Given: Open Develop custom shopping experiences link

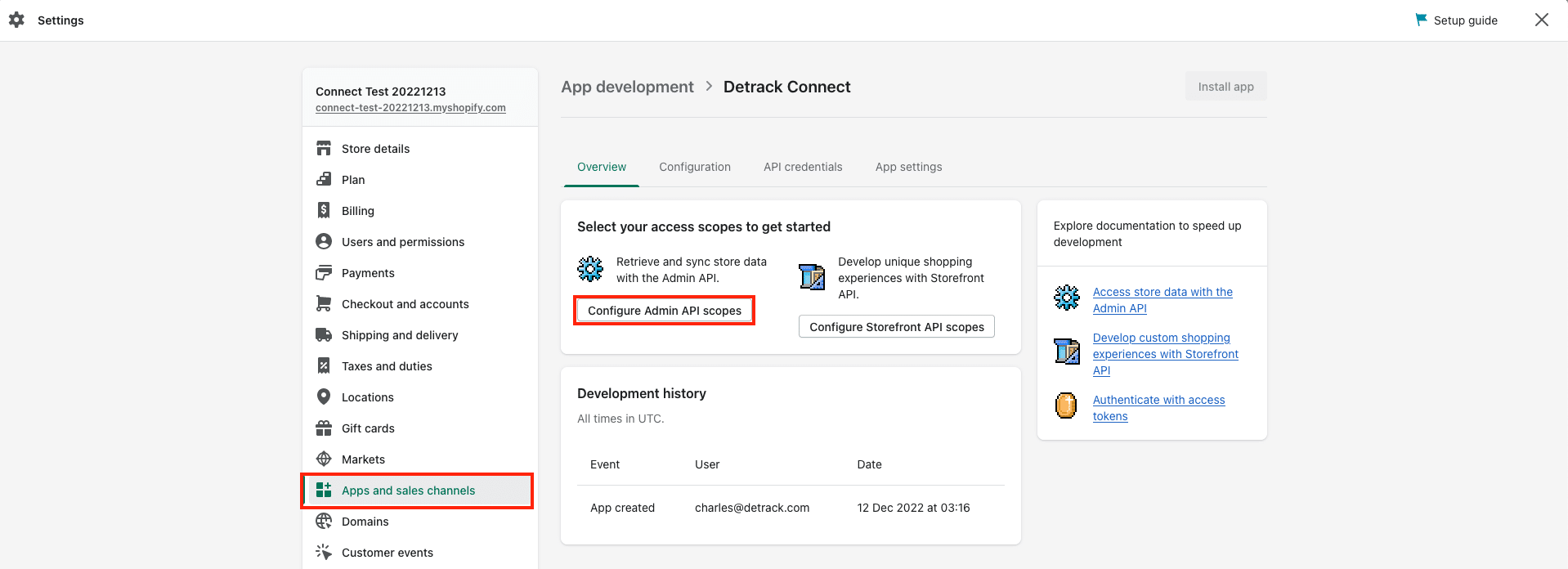Looking at the screenshot, I should point(1166,354).
